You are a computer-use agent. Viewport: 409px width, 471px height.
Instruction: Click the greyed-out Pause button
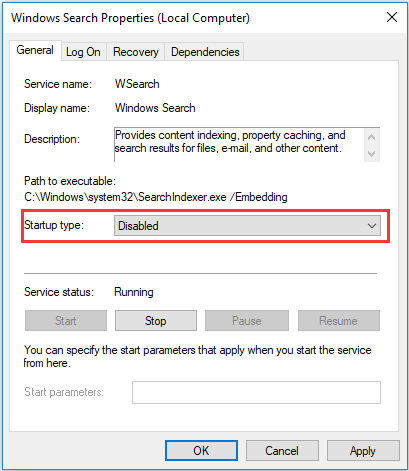click(247, 321)
